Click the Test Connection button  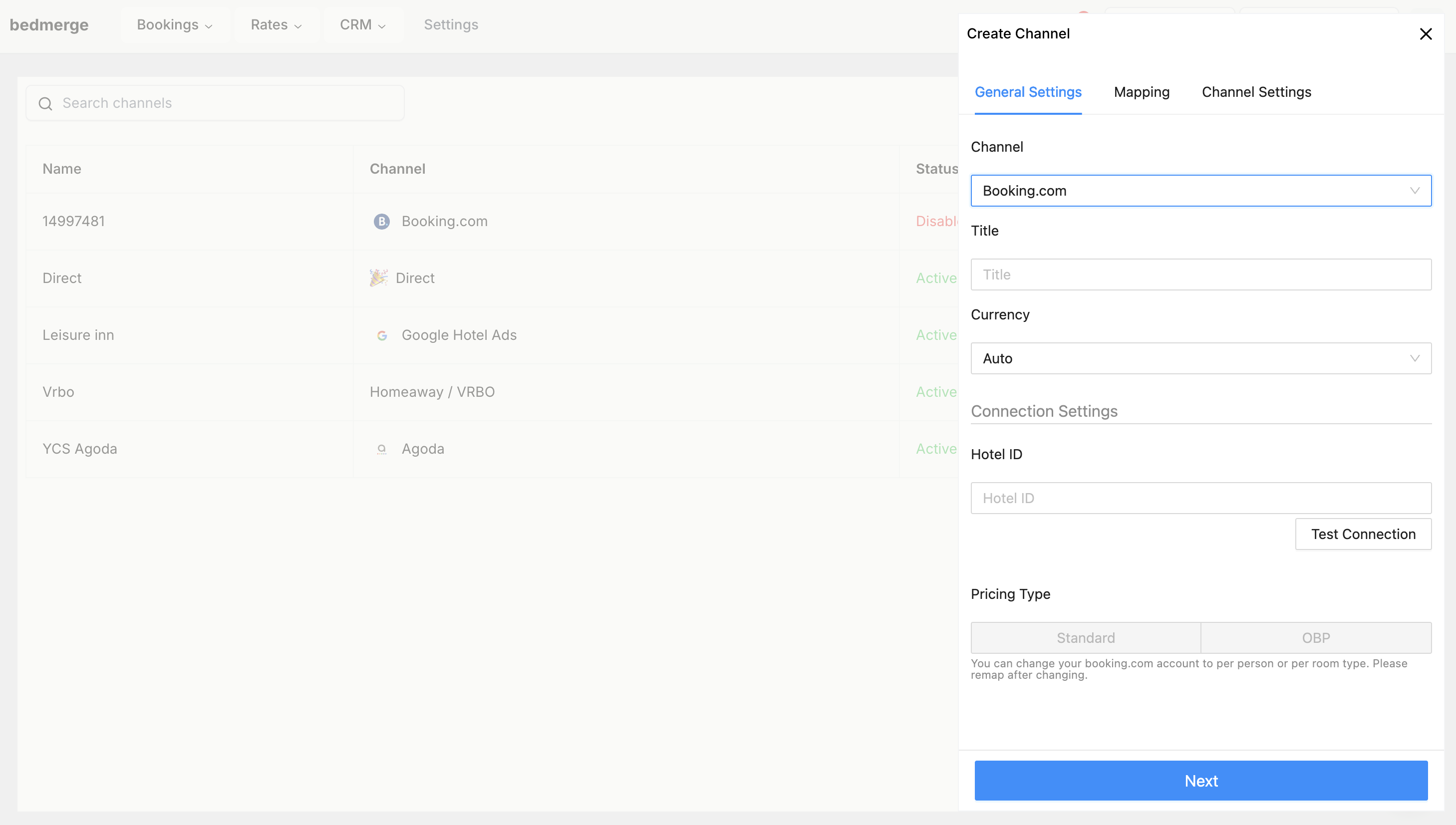pyautogui.click(x=1363, y=534)
